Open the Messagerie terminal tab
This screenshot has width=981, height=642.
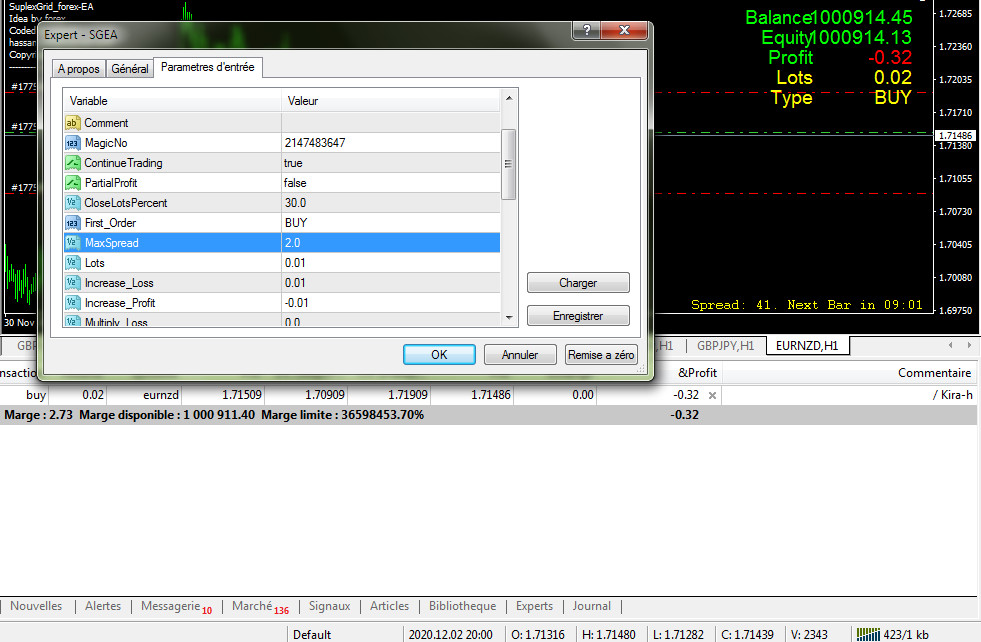176,606
